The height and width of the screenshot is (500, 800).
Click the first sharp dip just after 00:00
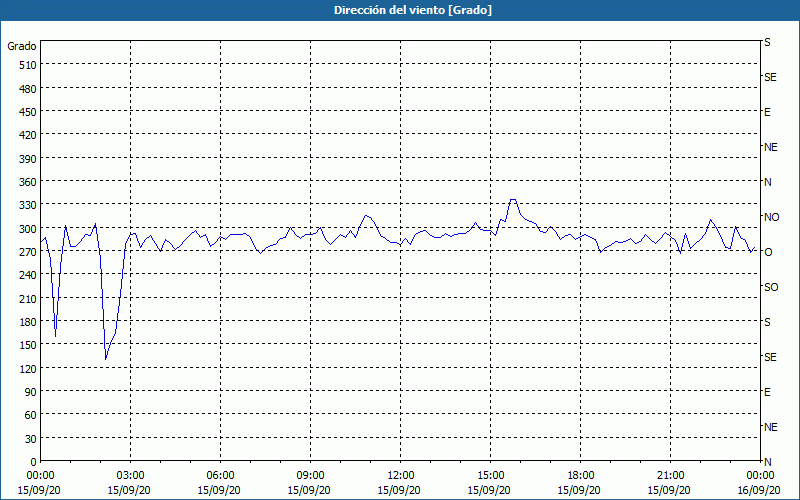(x=55, y=336)
